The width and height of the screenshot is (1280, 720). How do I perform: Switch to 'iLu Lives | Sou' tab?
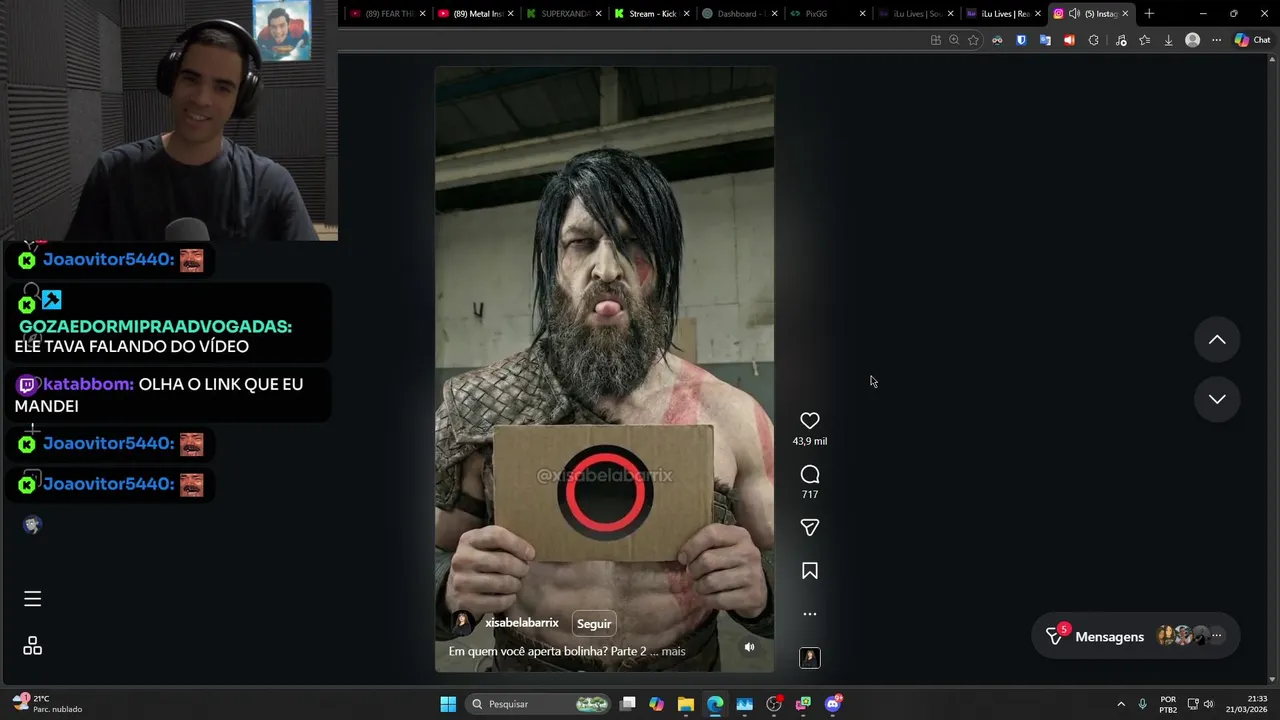916,14
